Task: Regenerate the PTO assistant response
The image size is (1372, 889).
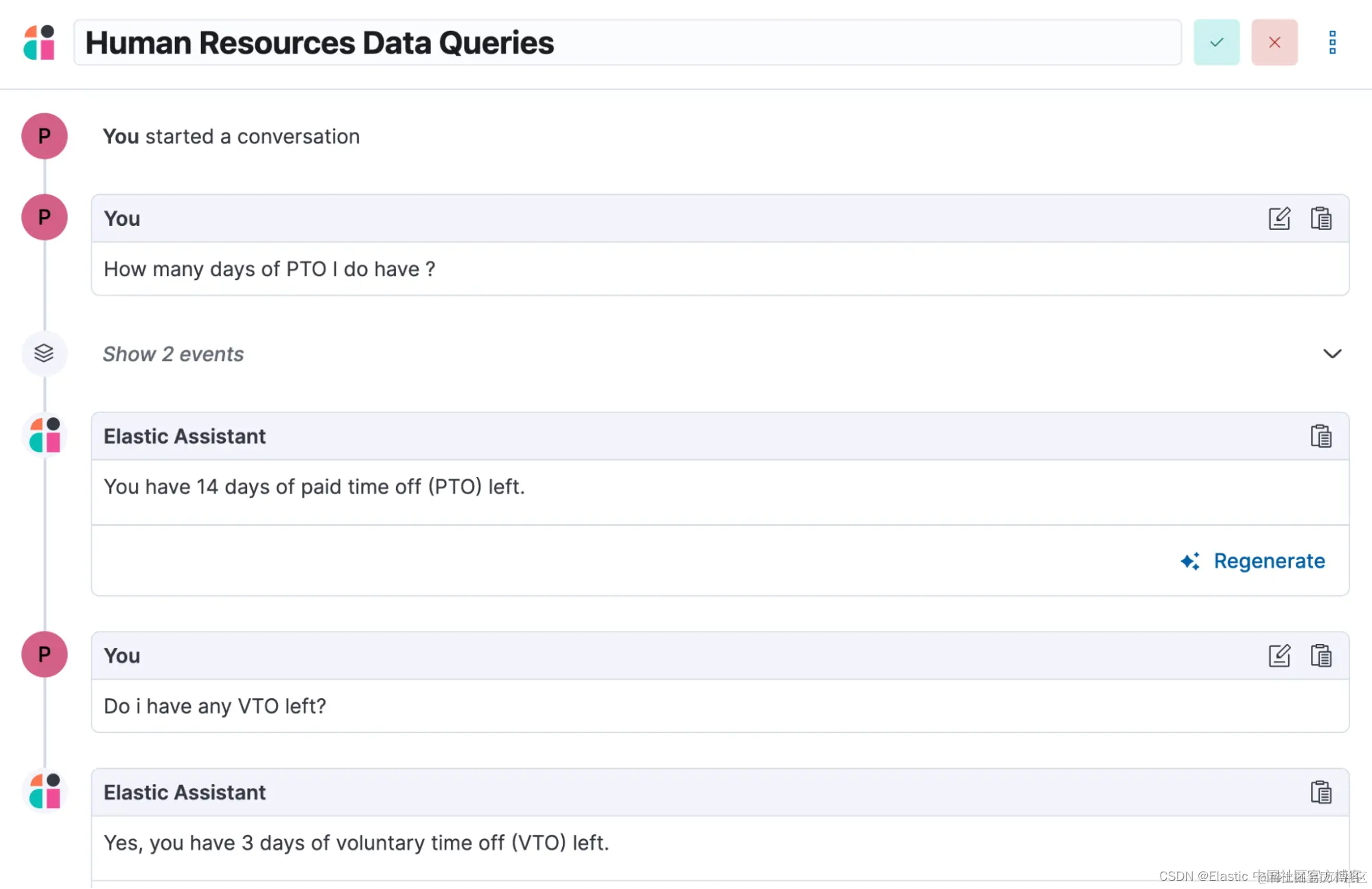Action: pyautogui.click(x=1268, y=561)
